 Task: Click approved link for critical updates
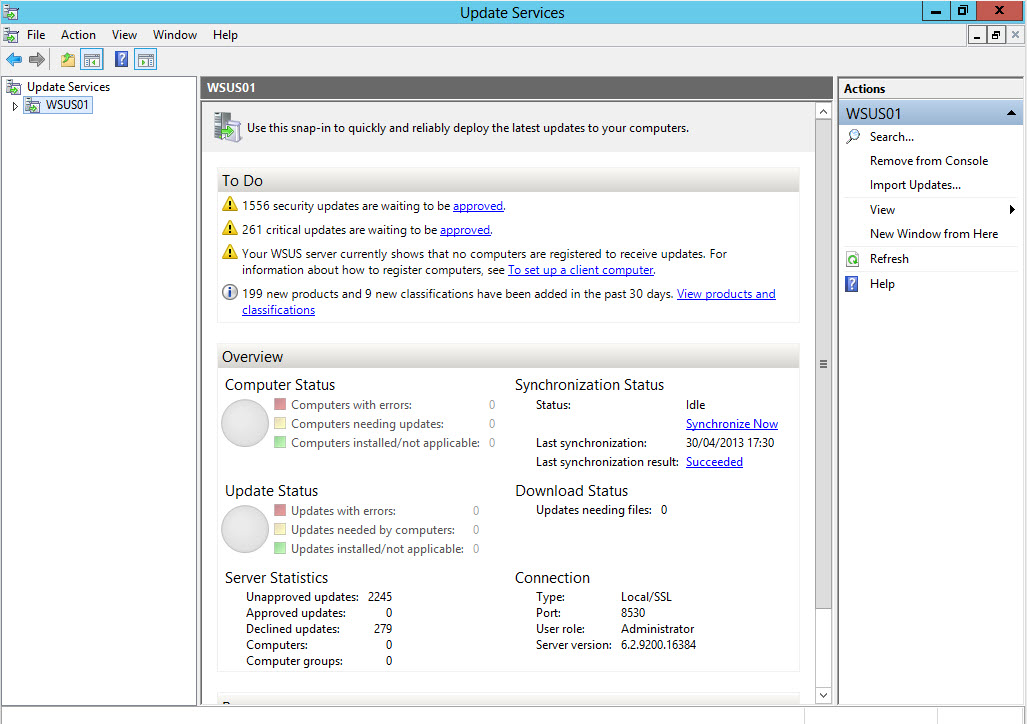click(x=465, y=230)
